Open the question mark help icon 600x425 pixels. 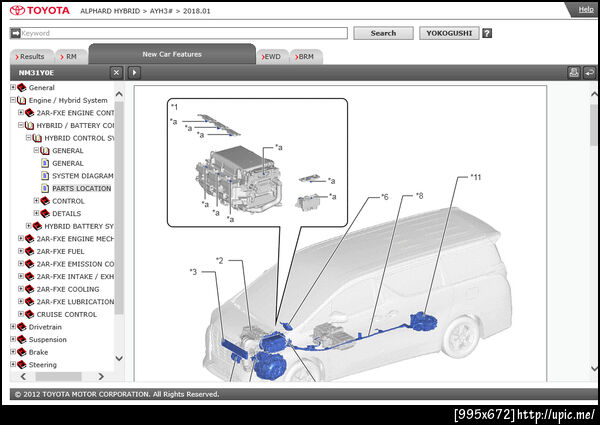coord(487,33)
